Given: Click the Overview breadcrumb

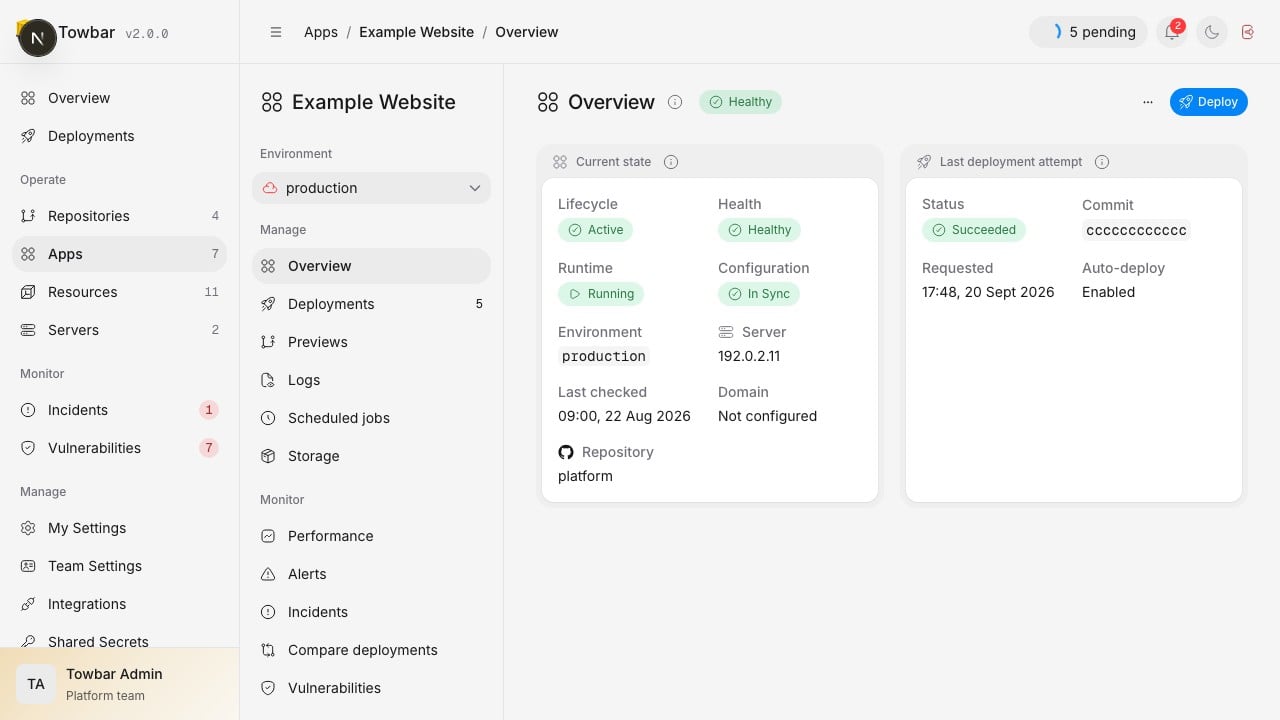Looking at the screenshot, I should tap(527, 32).
